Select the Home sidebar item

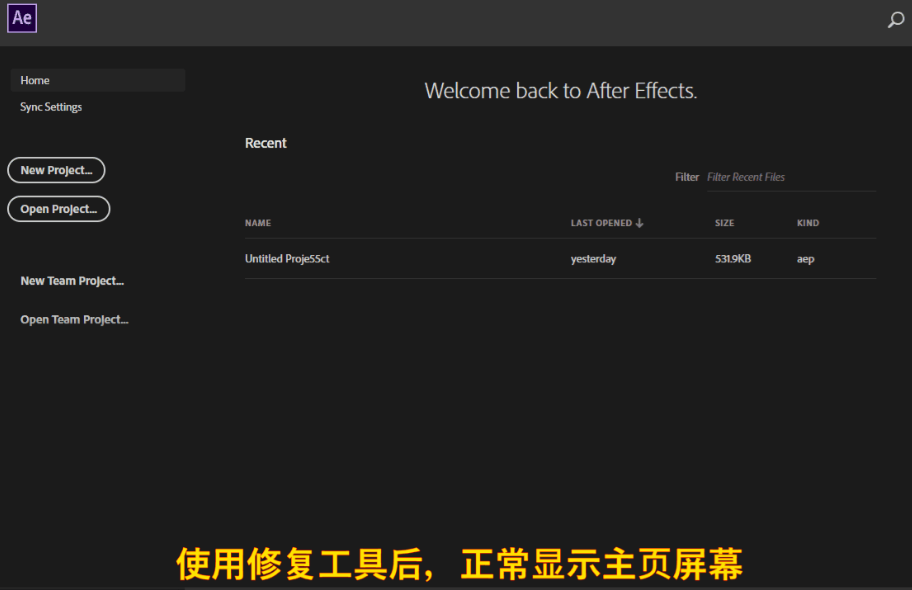[98, 80]
